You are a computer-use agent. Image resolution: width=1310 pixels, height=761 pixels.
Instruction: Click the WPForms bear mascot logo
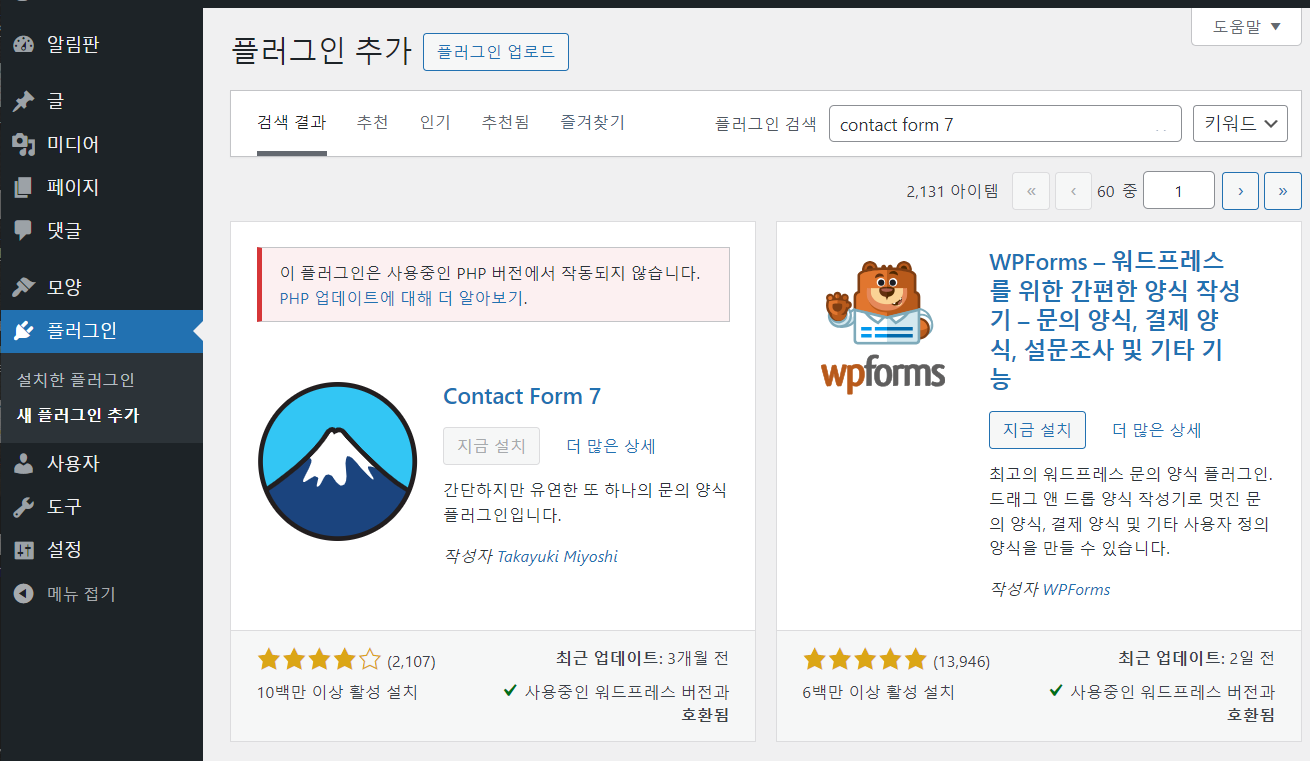coord(882,327)
